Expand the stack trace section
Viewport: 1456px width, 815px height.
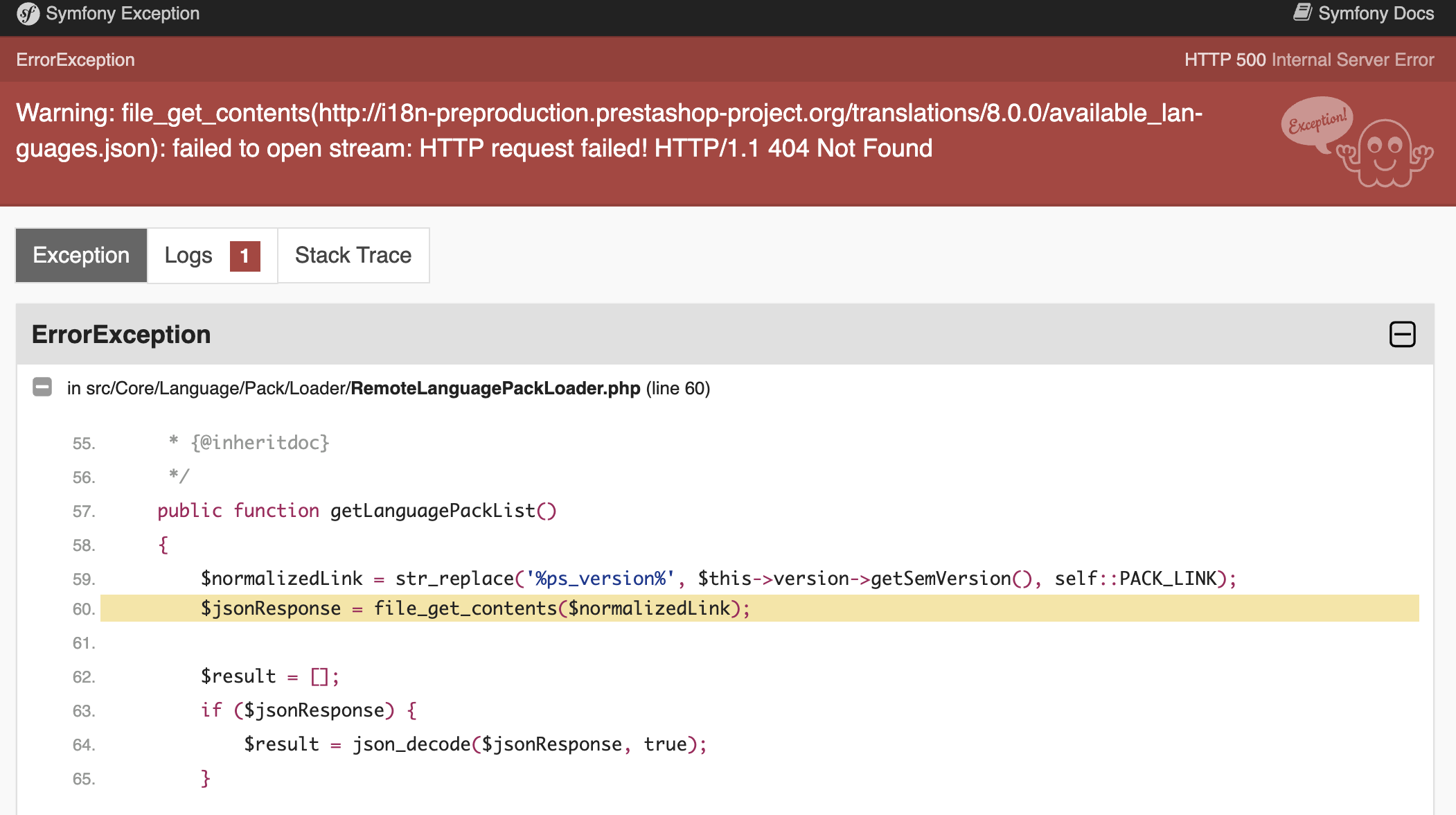[x=353, y=255]
